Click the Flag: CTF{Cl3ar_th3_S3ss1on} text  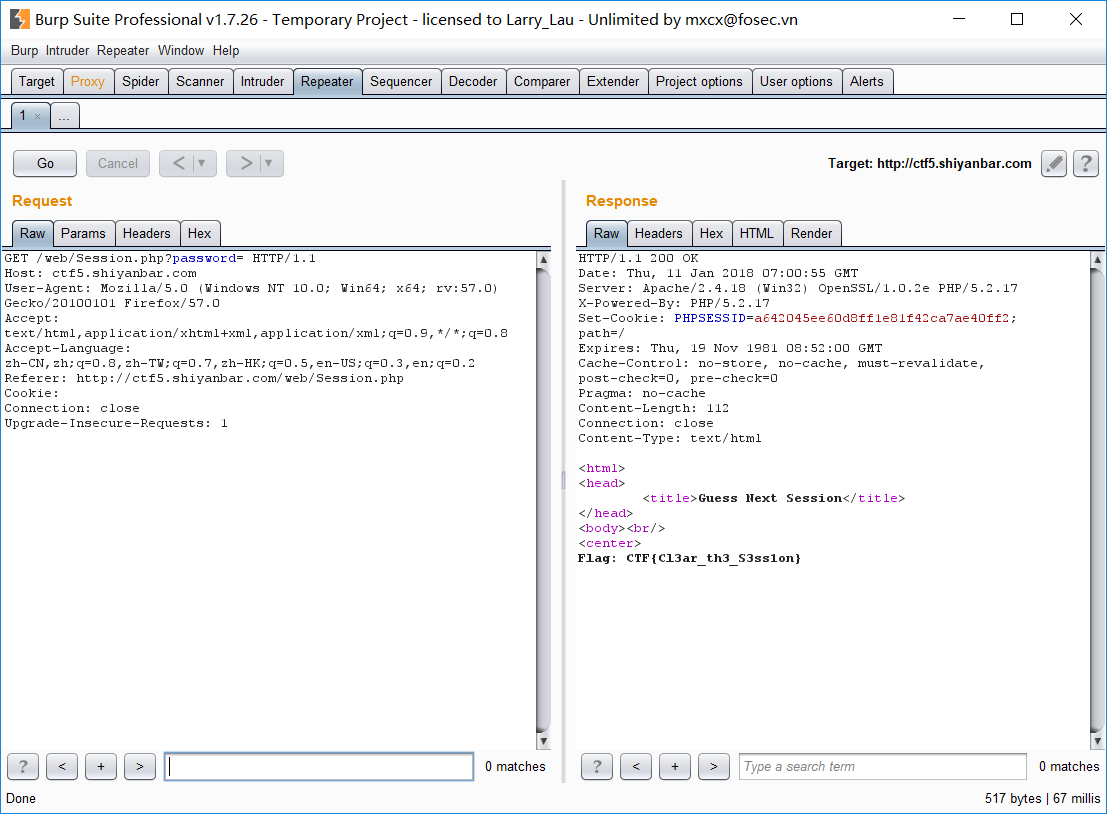point(689,558)
